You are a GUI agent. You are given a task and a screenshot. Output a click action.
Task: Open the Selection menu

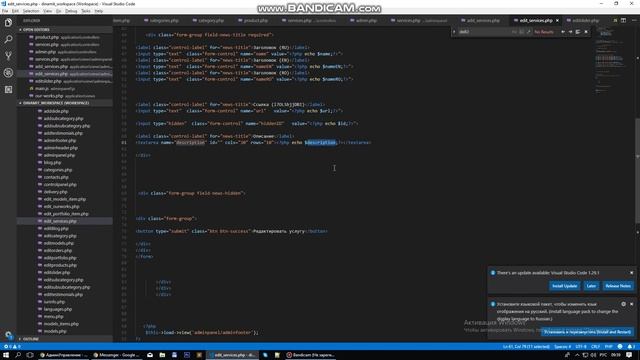pyautogui.click(x=31, y=11)
